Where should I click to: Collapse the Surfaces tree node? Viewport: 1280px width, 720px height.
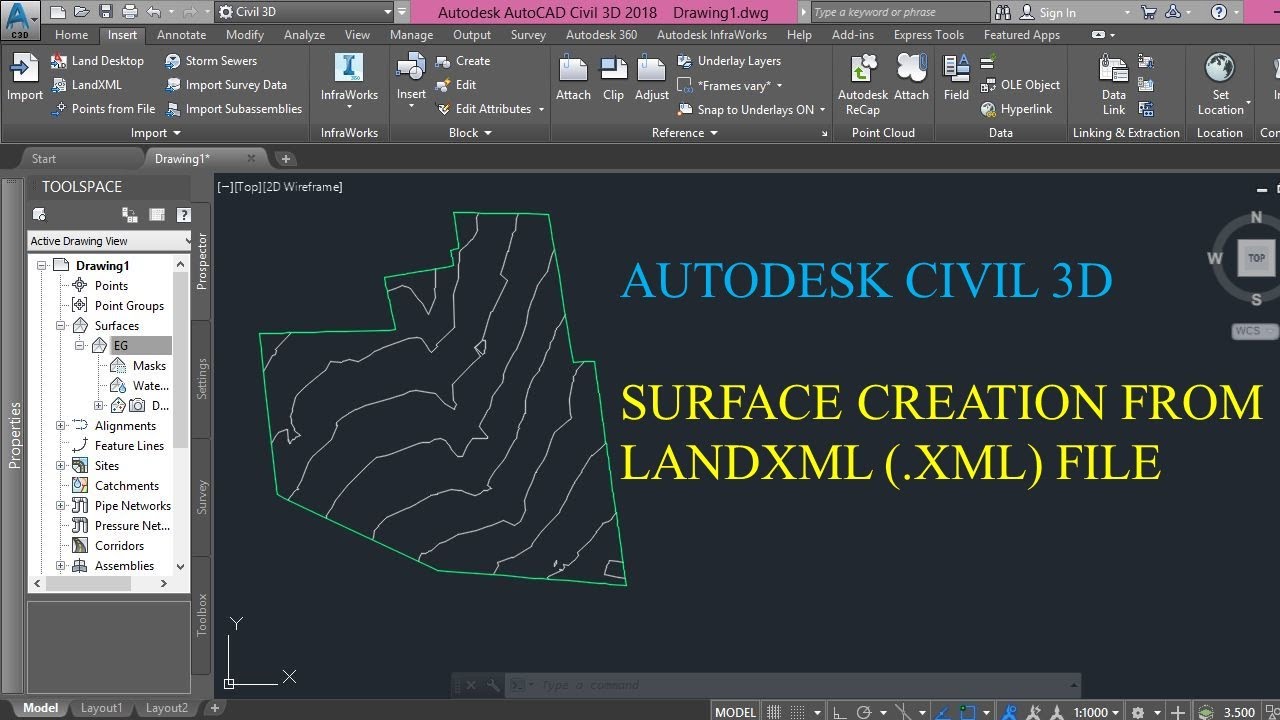point(61,326)
